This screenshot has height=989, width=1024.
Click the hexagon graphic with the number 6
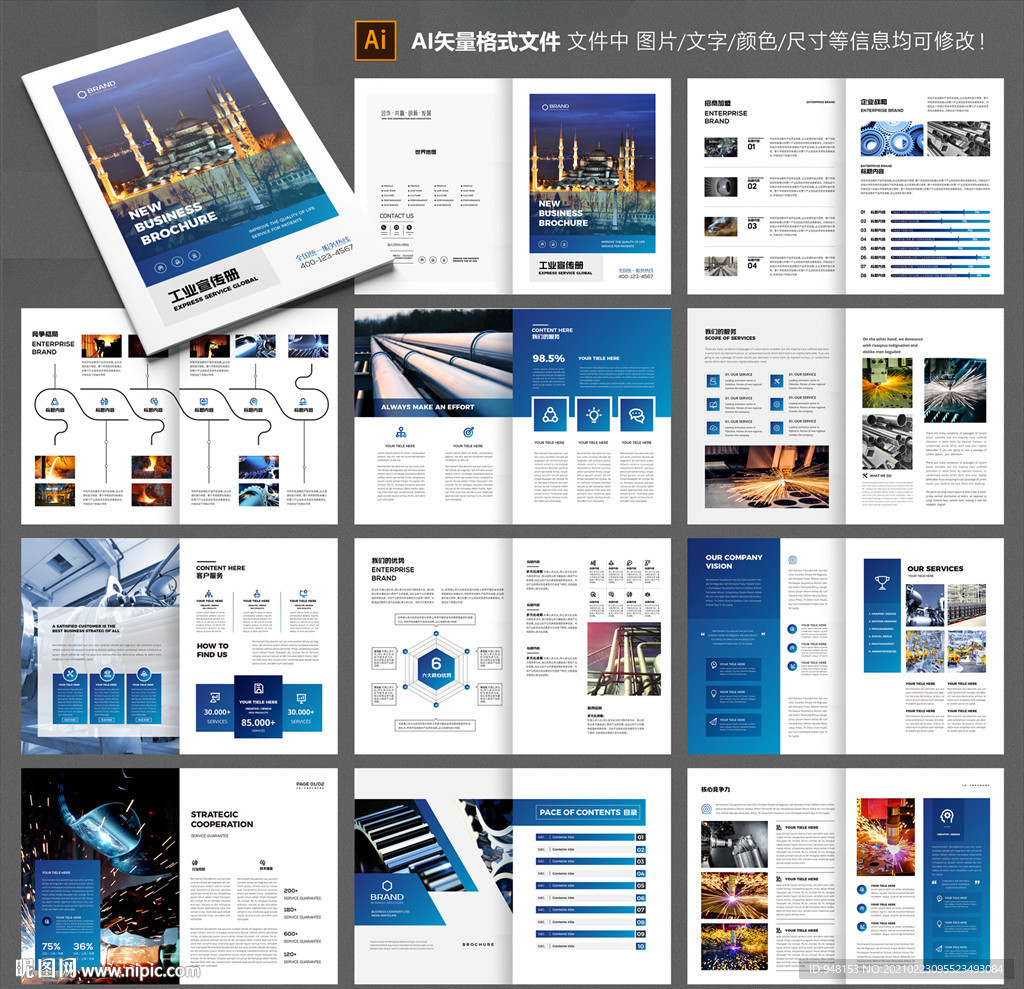point(436,668)
